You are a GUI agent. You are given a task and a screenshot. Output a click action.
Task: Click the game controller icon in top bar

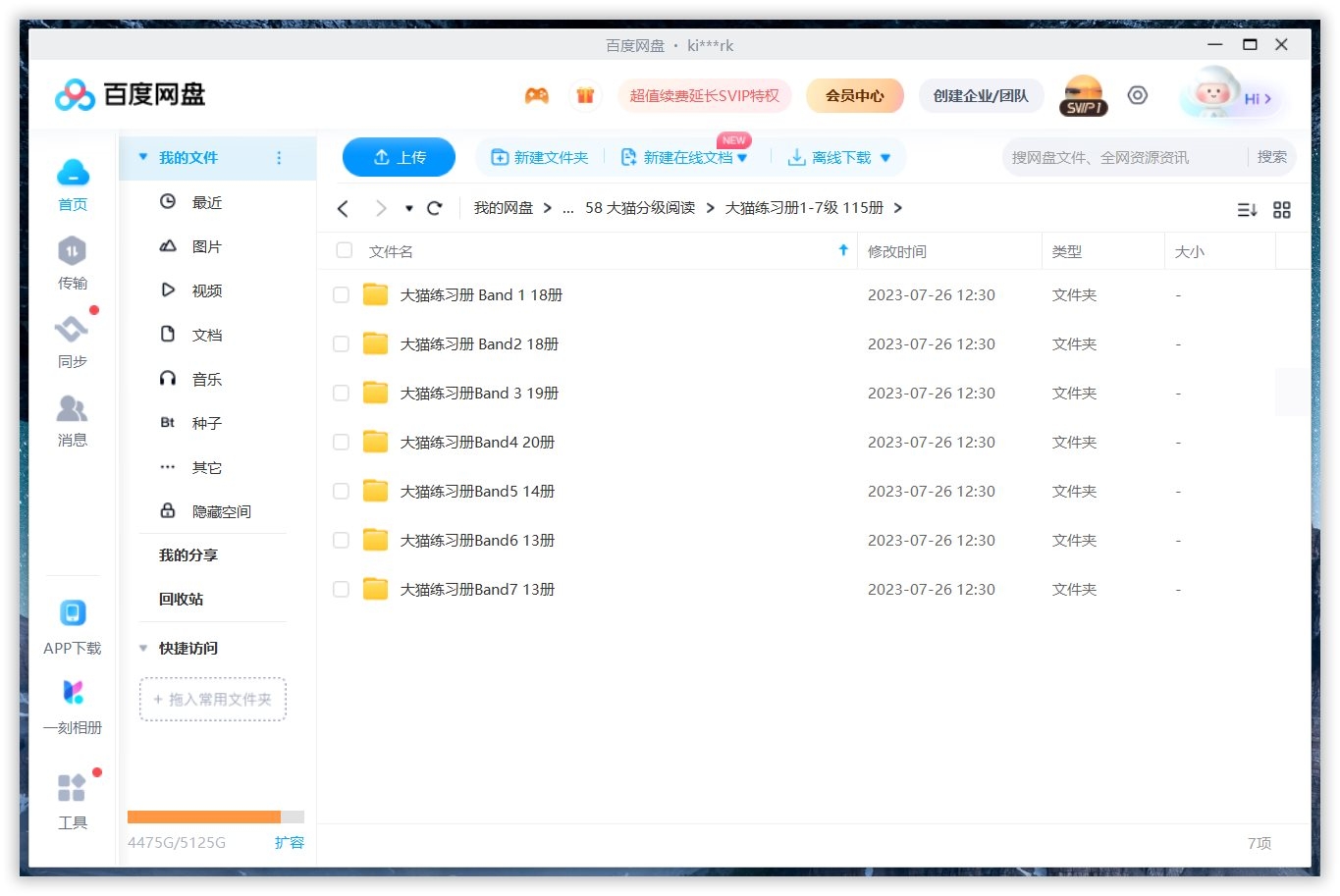(x=536, y=95)
